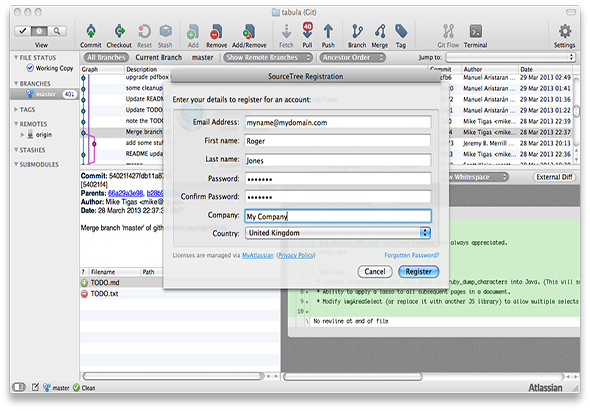Viewport: 590px width, 411px height.
Task: Collapse the SUBMODULES sidebar section
Action: [16, 164]
